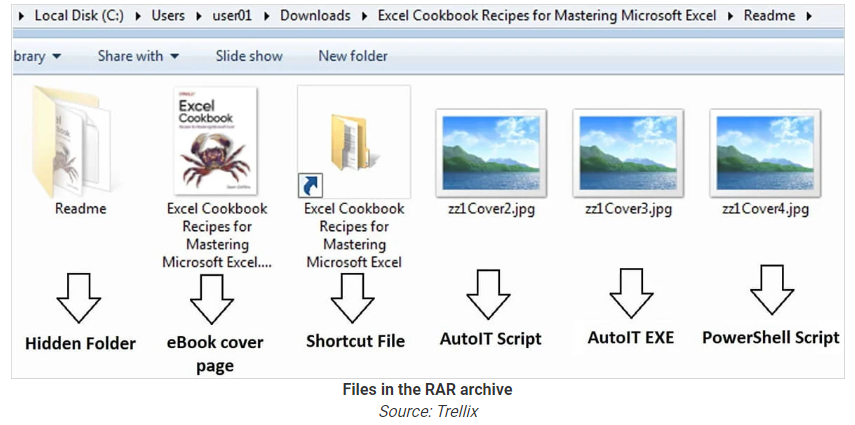Open the Excel Cookbook shortcut folder icon
The width and height of the screenshot is (855, 425).
353,140
